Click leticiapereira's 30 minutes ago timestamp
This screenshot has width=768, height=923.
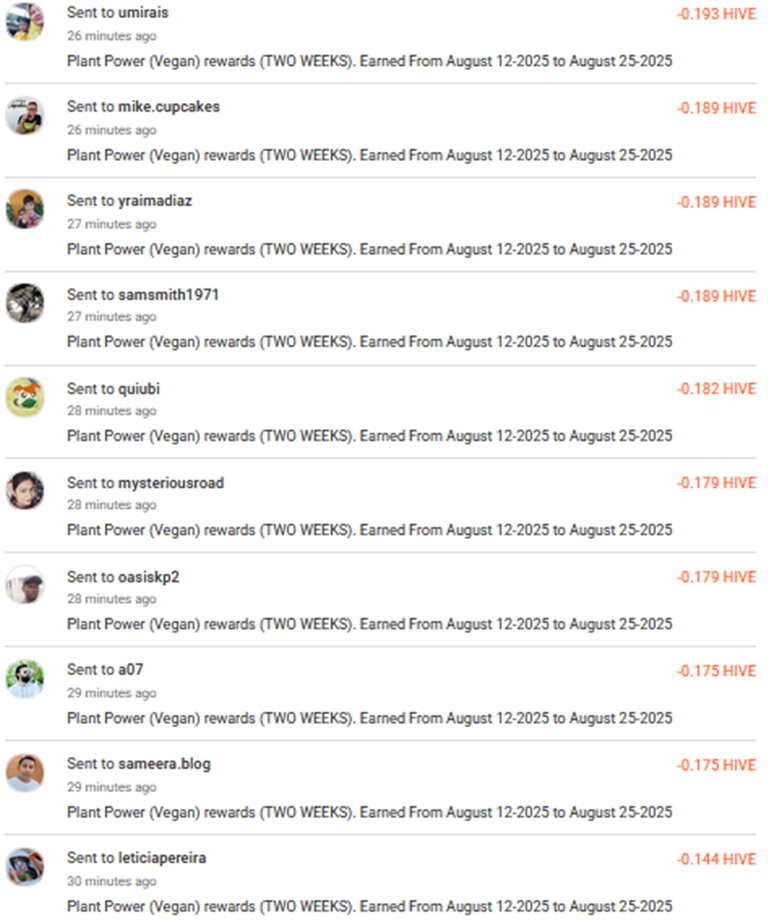(112, 881)
